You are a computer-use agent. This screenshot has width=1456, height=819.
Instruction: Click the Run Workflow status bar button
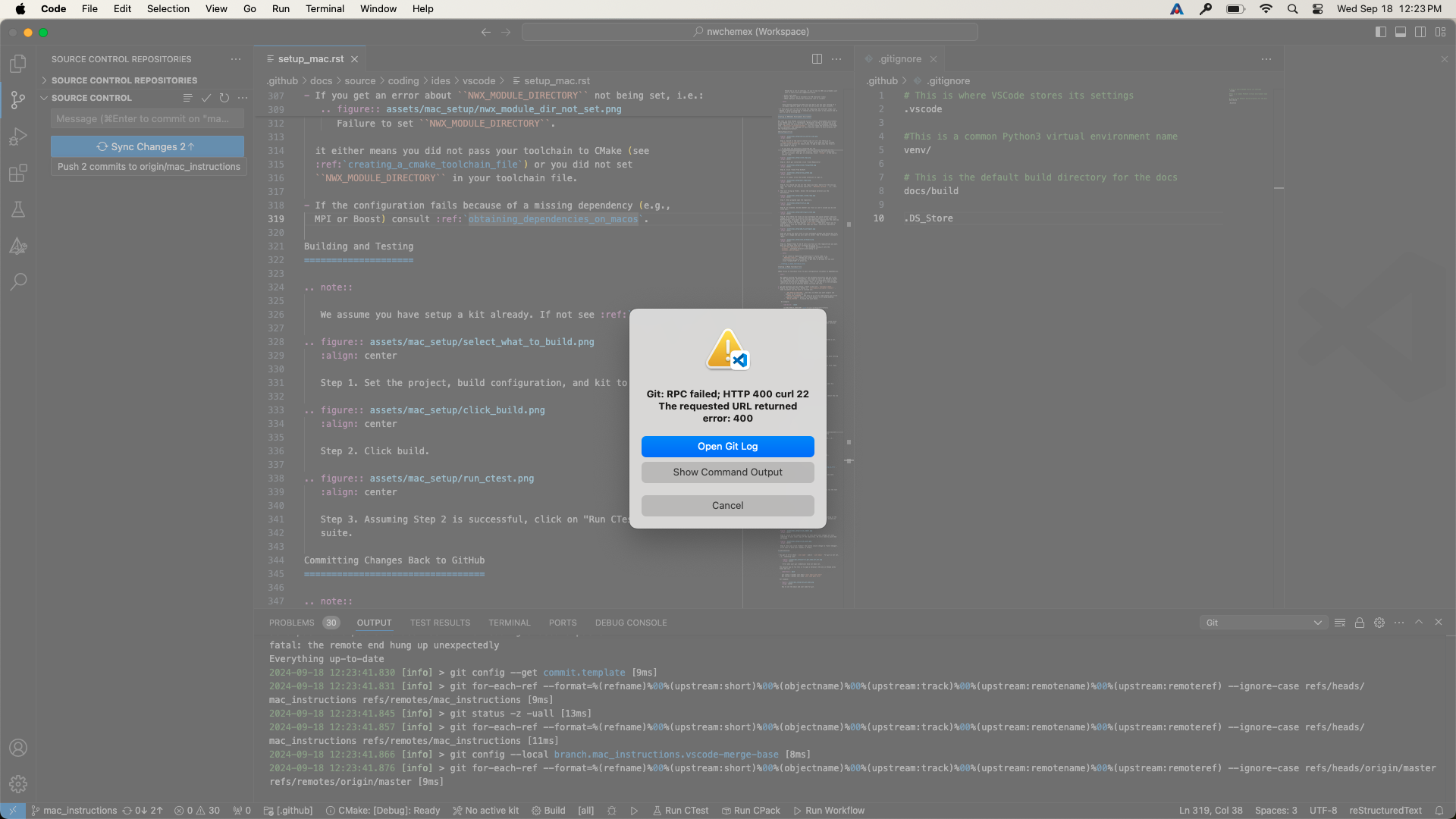(x=829, y=811)
